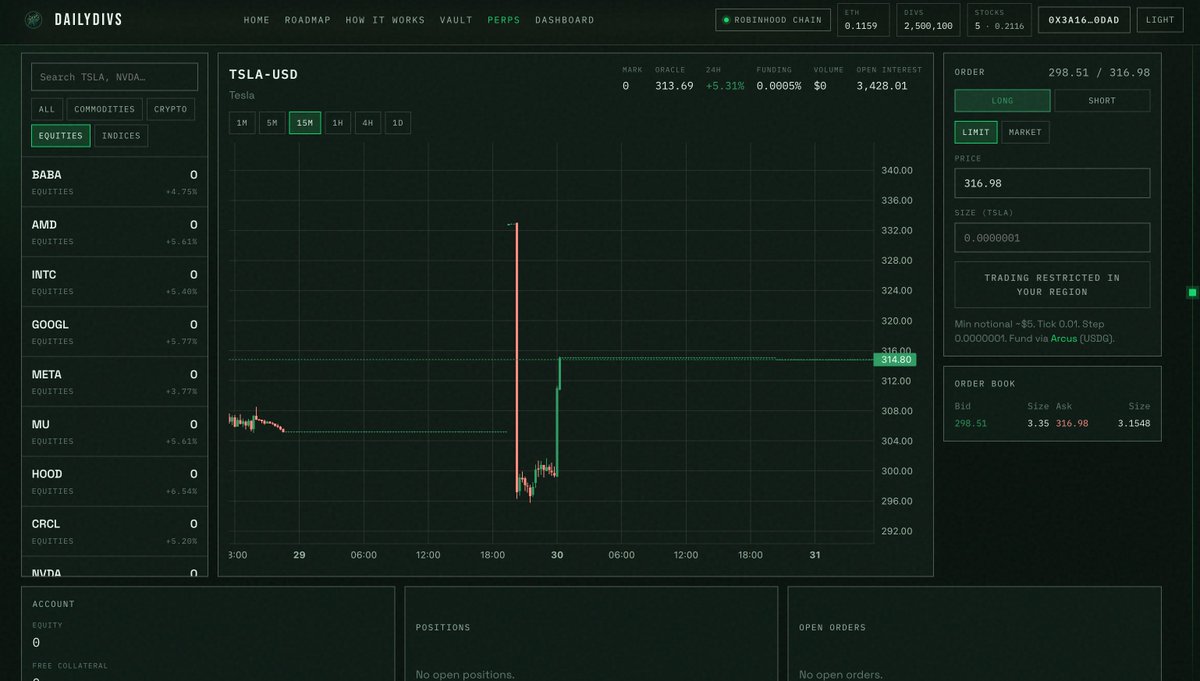Click the 314.80 price label on chart
The image size is (1200, 681).
point(895,359)
